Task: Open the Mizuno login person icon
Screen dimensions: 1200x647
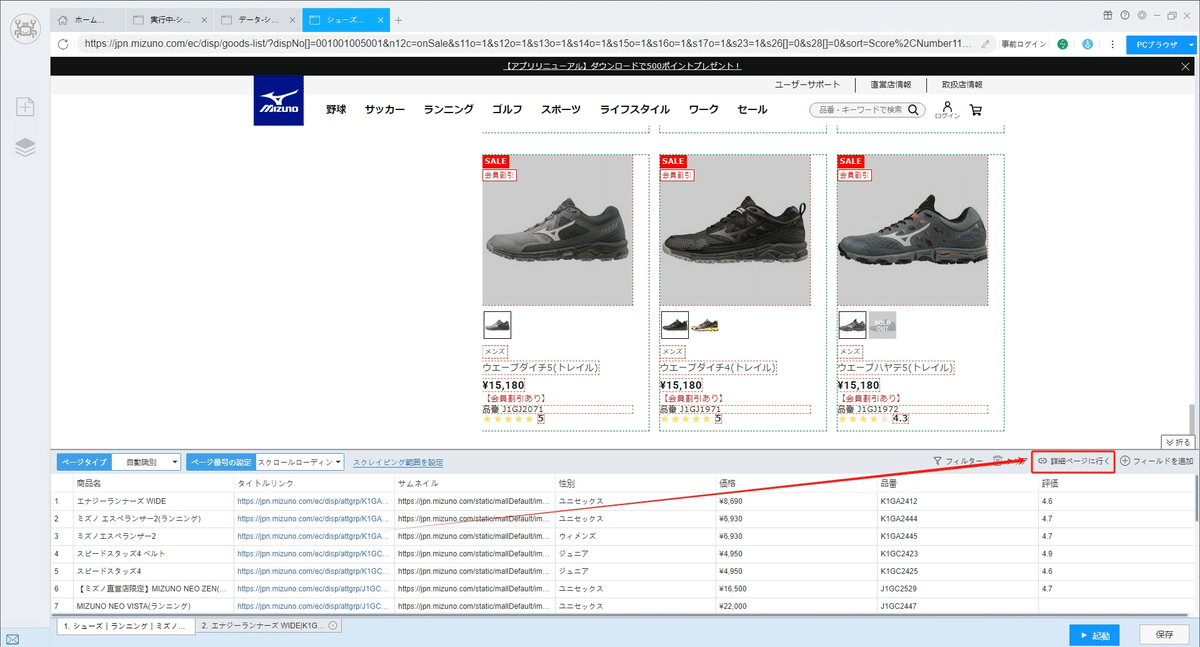Action: tap(946, 110)
